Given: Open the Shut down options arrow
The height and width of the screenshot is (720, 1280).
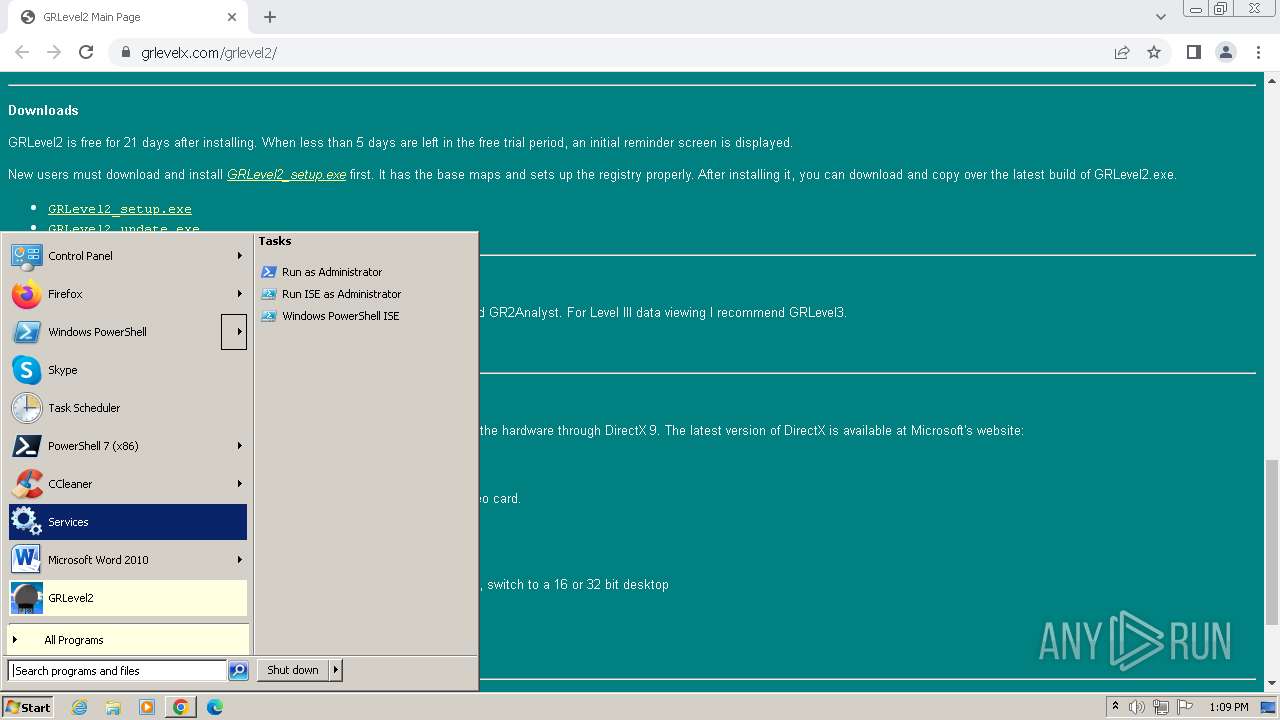Looking at the screenshot, I should 336,670.
